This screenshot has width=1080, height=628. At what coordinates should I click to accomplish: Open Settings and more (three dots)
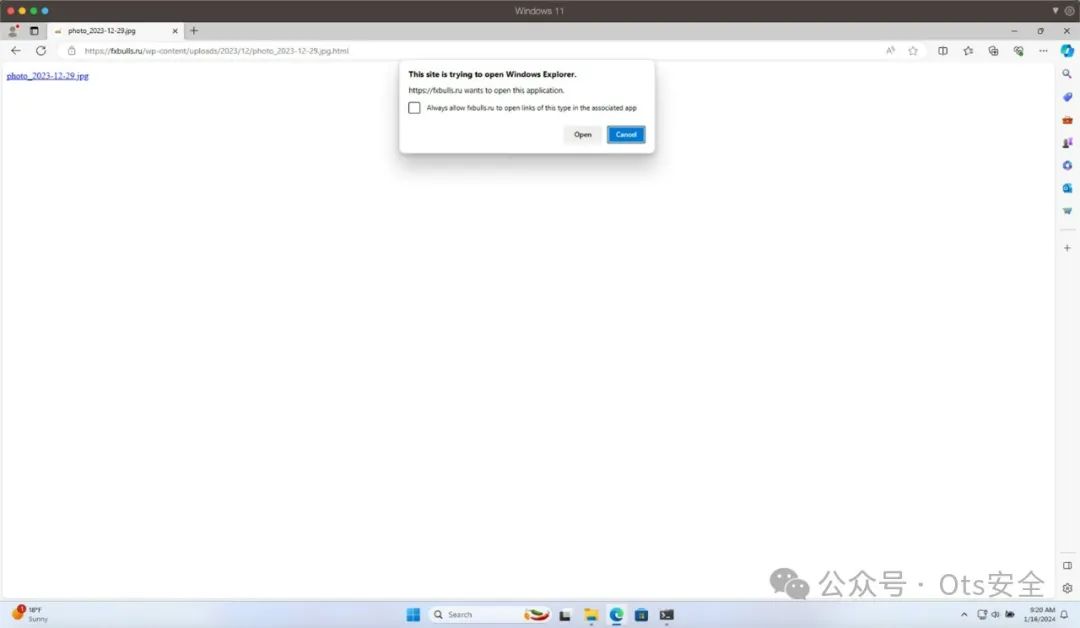point(1043,51)
